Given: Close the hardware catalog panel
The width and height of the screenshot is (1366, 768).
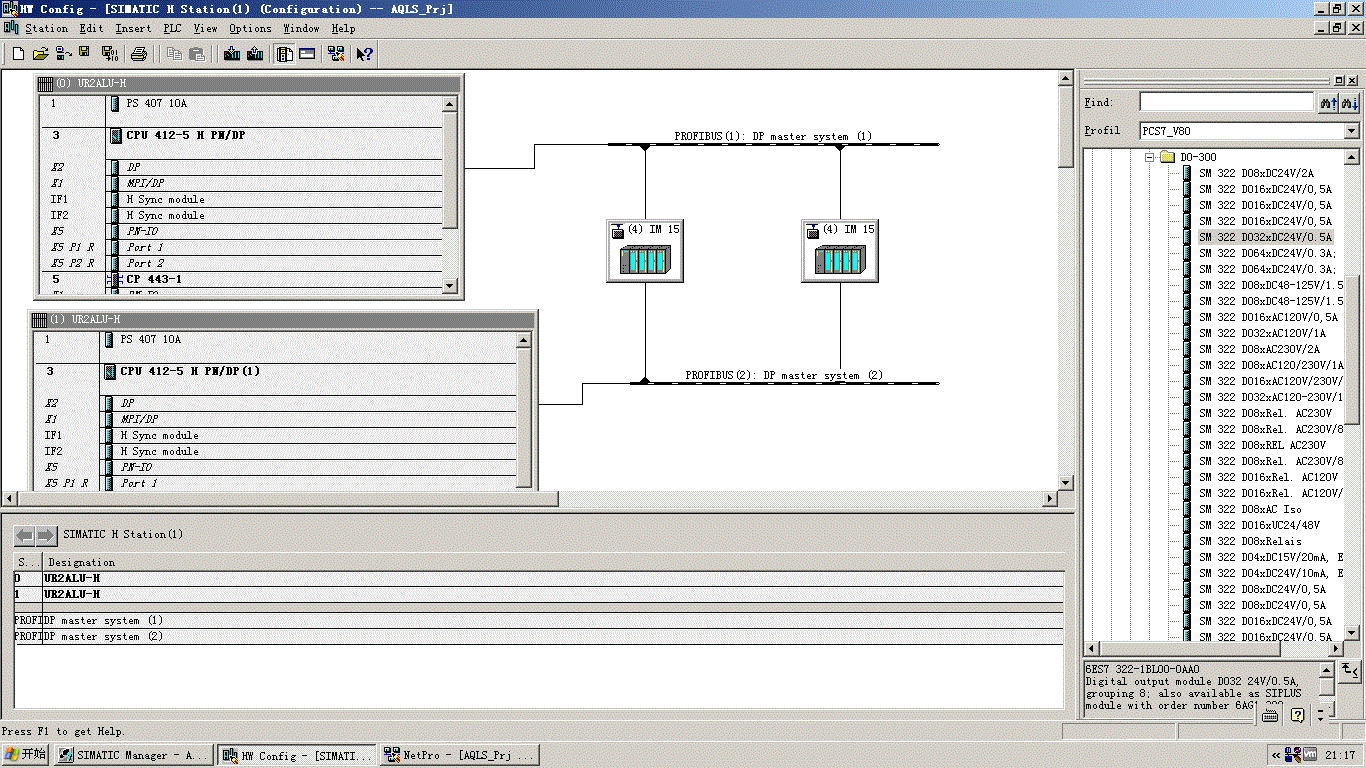Looking at the screenshot, I should coord(1354,80).
